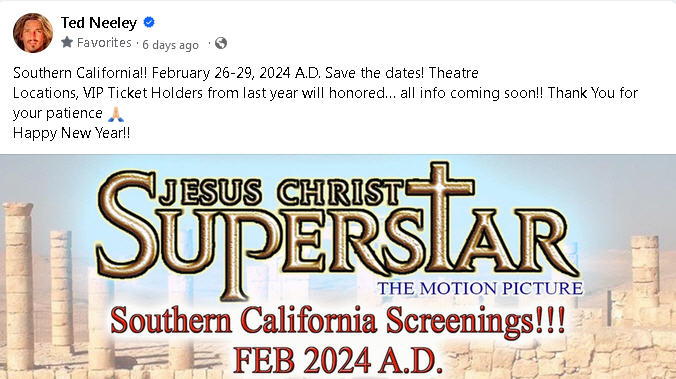Open the golden SUPERSTAR logo image
676x379 pixels.
coord(338,231)
